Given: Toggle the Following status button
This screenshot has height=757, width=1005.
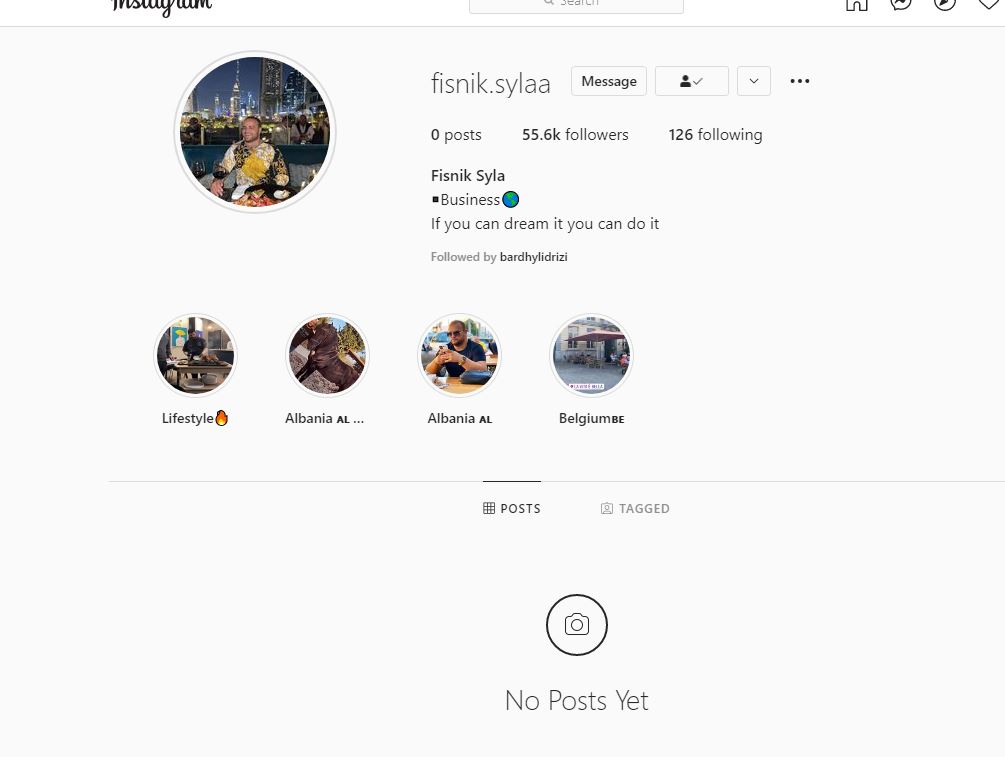Looking at the screenshot, I should (692, 81).
